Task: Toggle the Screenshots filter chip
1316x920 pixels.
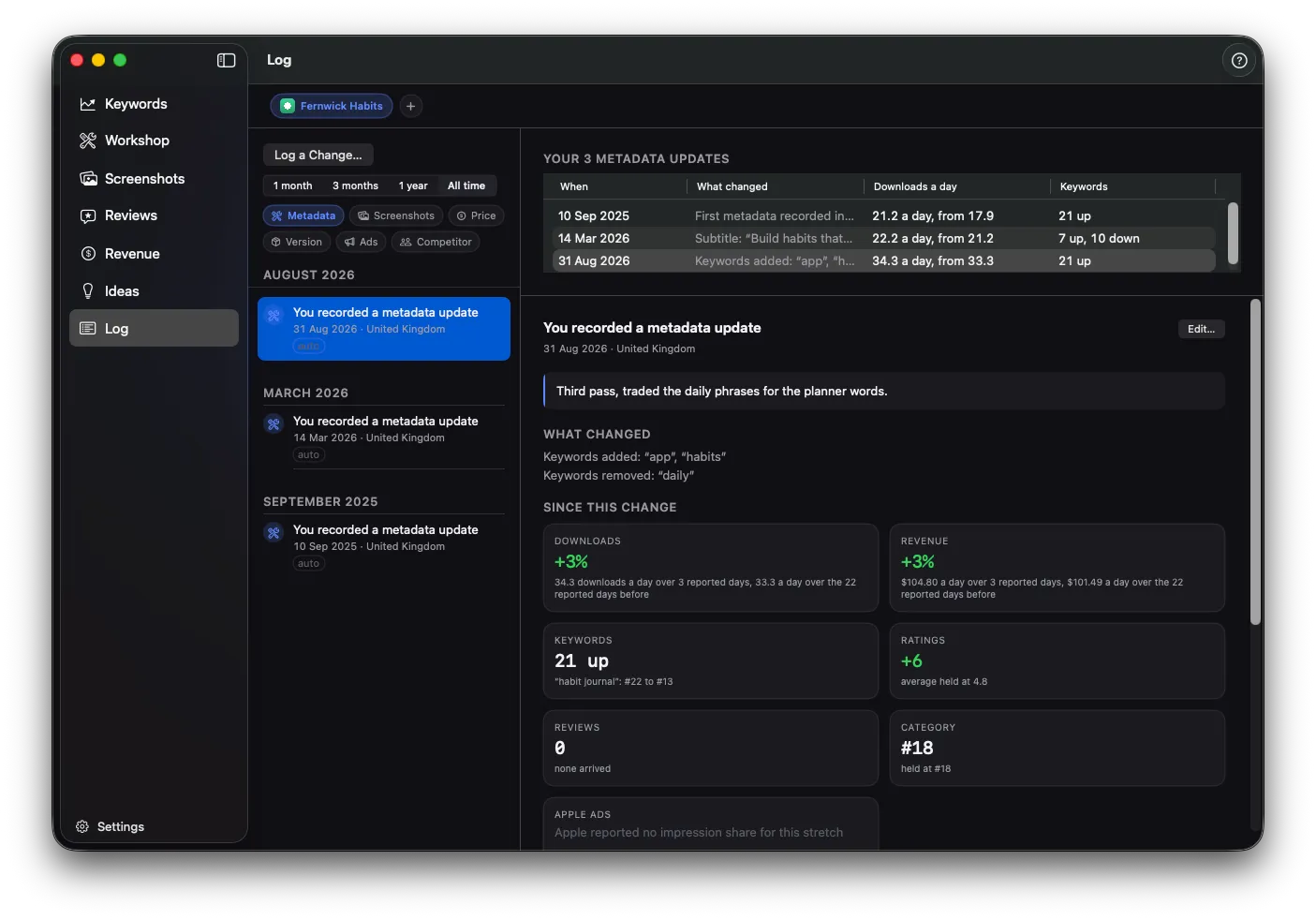Action: (x=396, y=215)
